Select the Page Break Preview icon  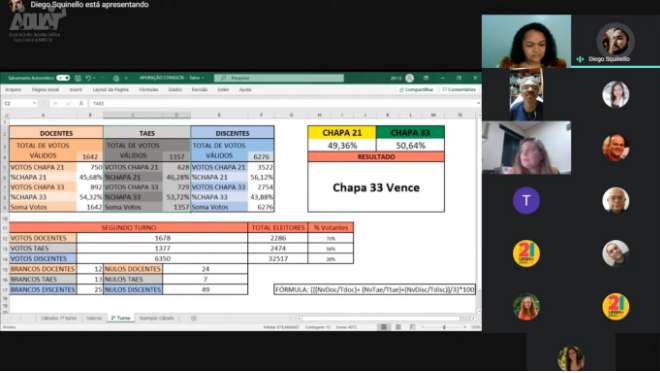coord(412,327)
